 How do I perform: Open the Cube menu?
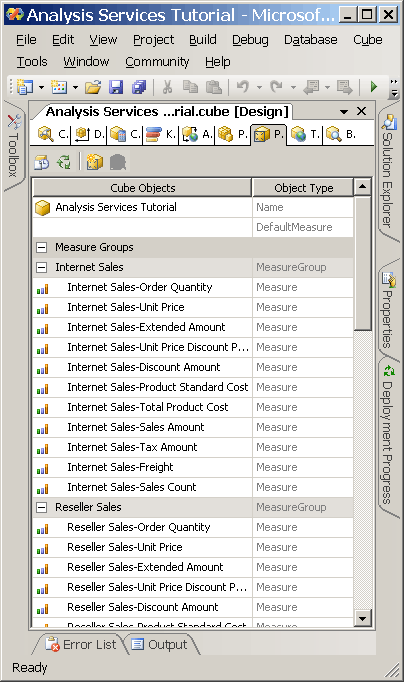tap(367, 40)
